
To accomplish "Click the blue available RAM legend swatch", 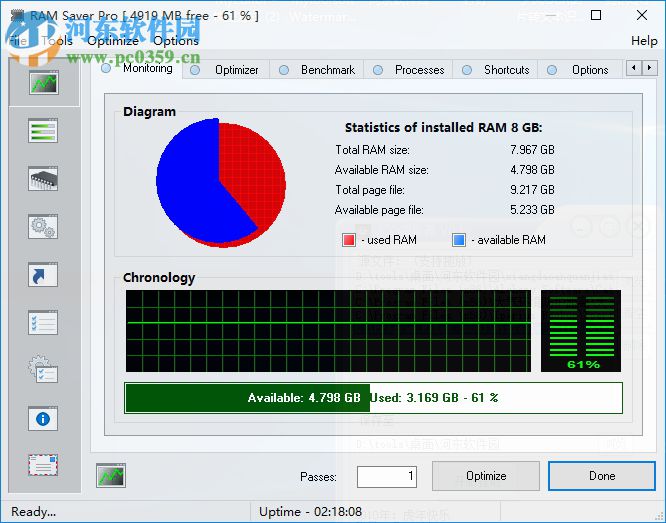I will [x=459, y=240].
